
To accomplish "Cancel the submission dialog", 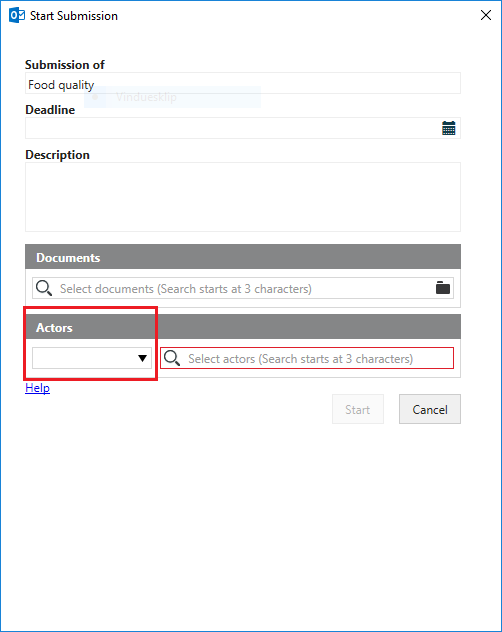I will (430, 409).
